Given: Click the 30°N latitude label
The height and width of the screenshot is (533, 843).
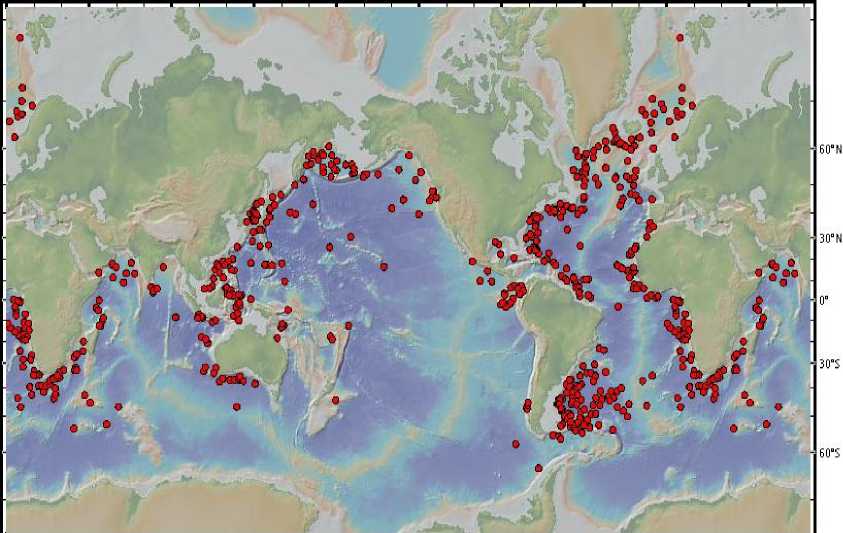Looking at the screenshot, I should [830, 238].
